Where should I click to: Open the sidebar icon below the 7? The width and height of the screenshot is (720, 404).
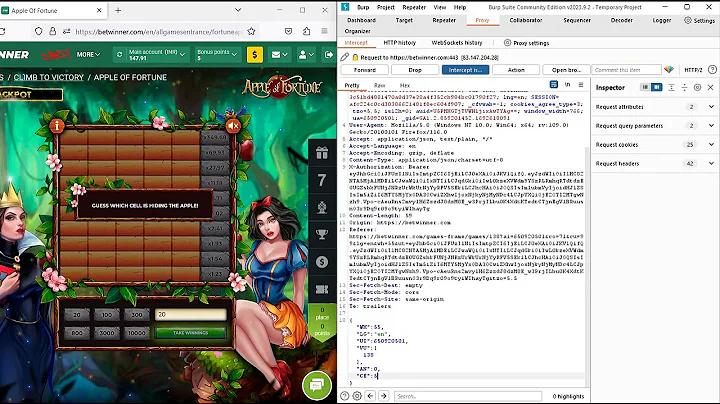pos(322,207)
